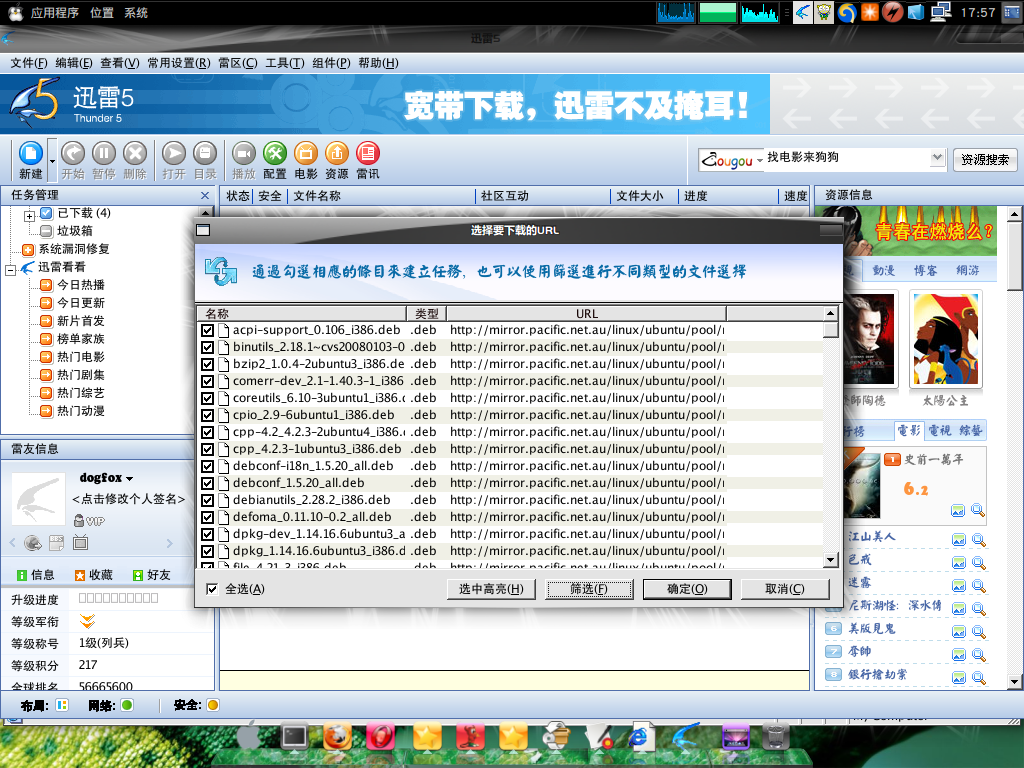1024x768 pixels.
Task: Select the 垃圾箱 tree item
Action: 74,231
